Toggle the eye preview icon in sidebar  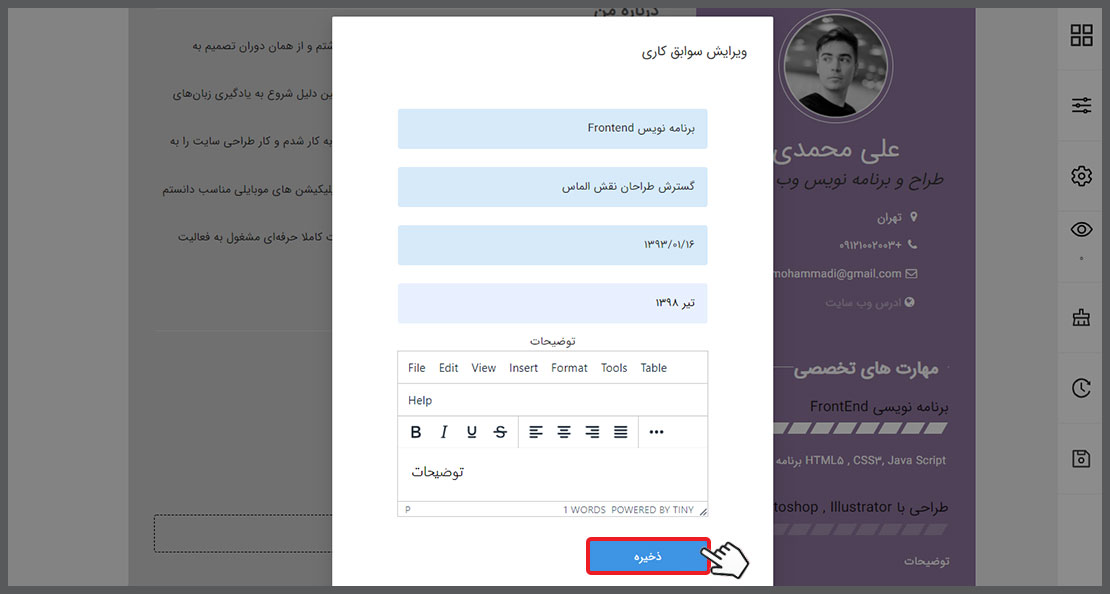[1081, 229]
